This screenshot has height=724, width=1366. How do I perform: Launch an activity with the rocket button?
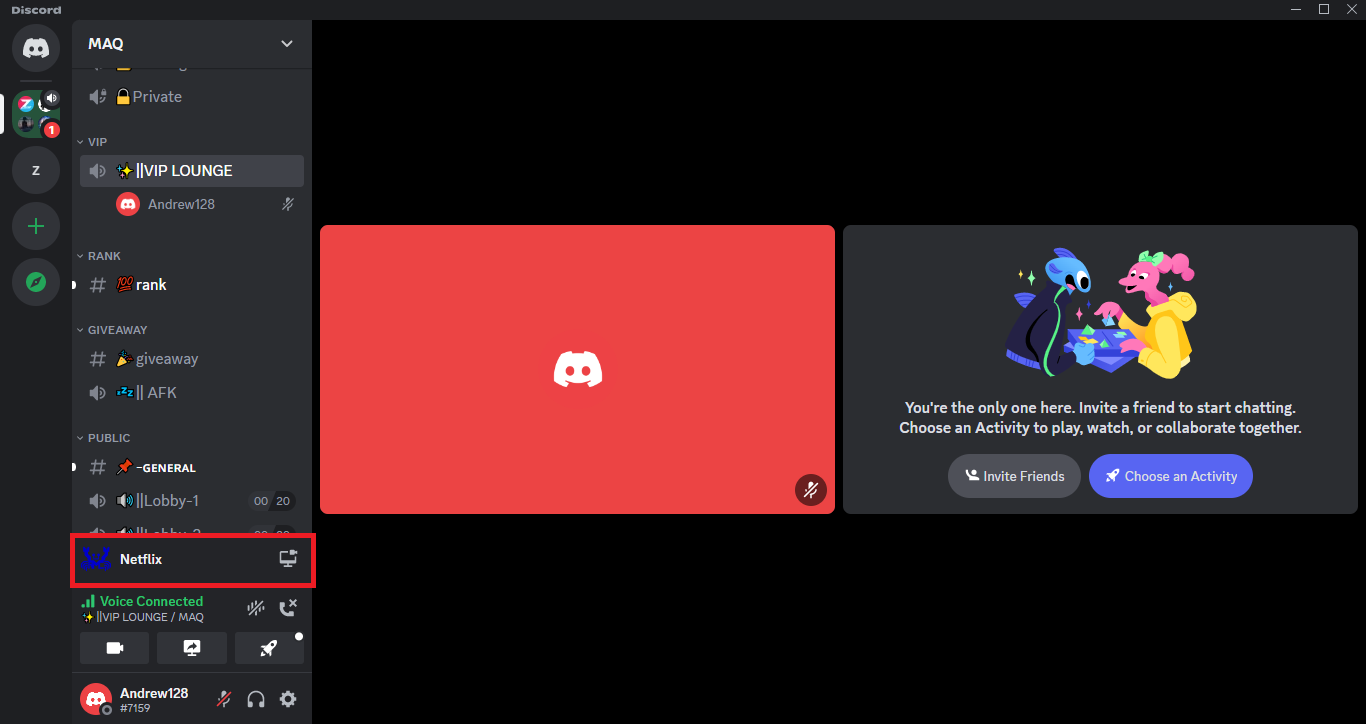pos(269,648)
